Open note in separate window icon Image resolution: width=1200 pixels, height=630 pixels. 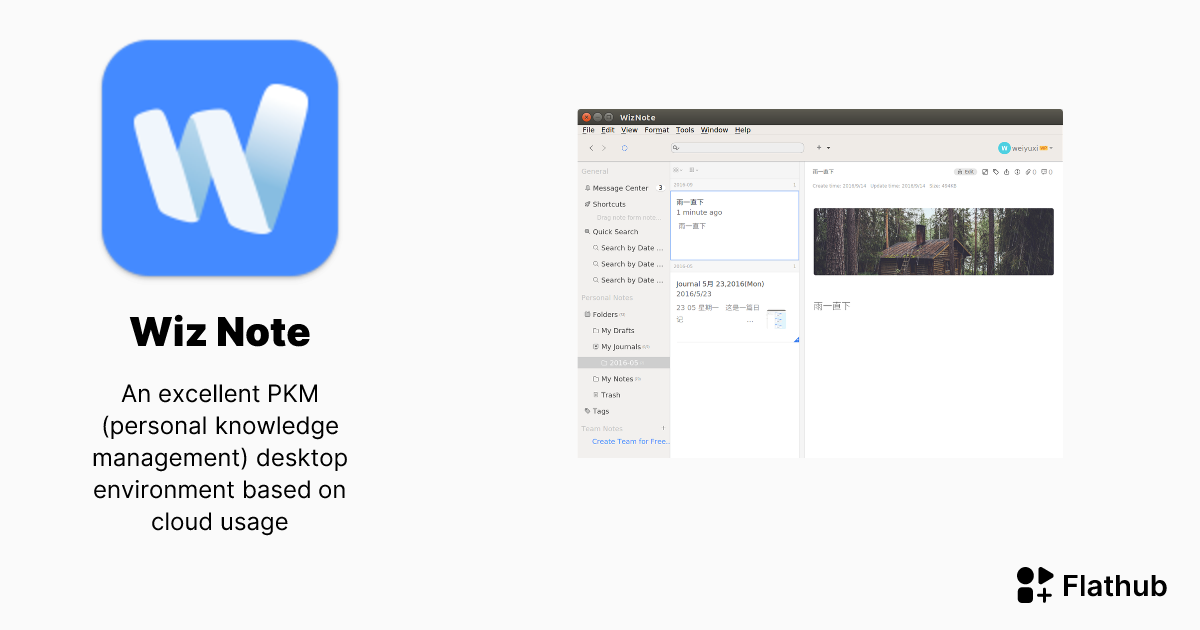(985, 172)
